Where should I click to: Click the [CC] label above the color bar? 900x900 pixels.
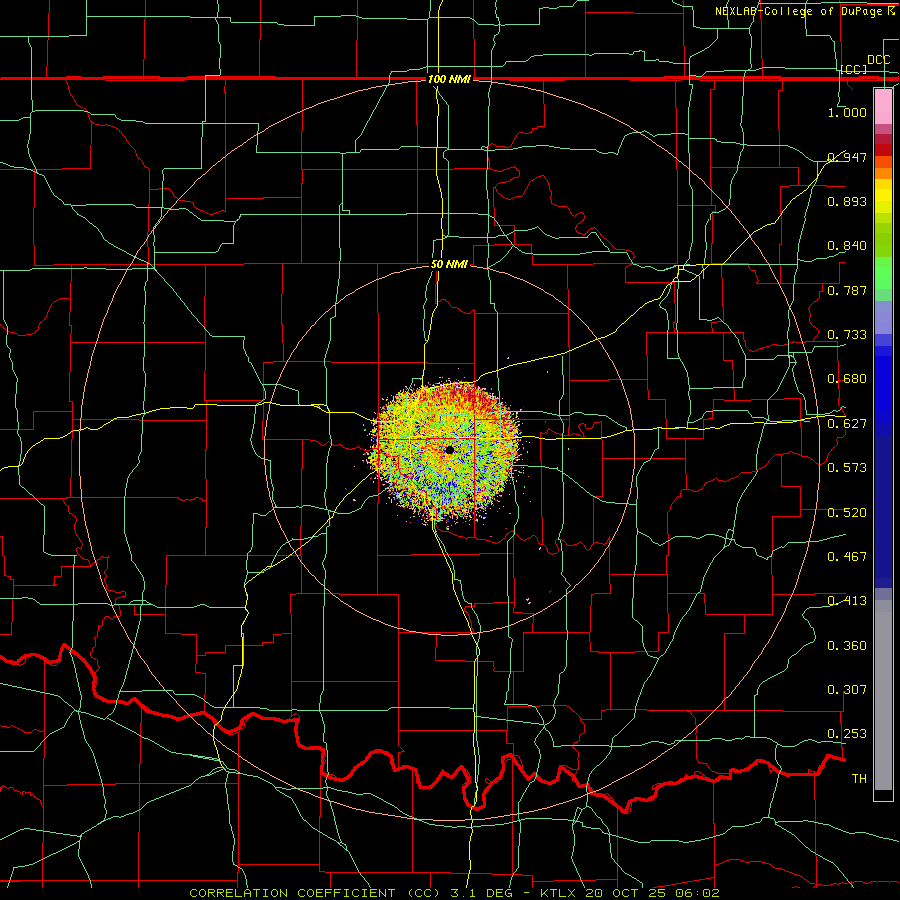click(x=854, y=69)
